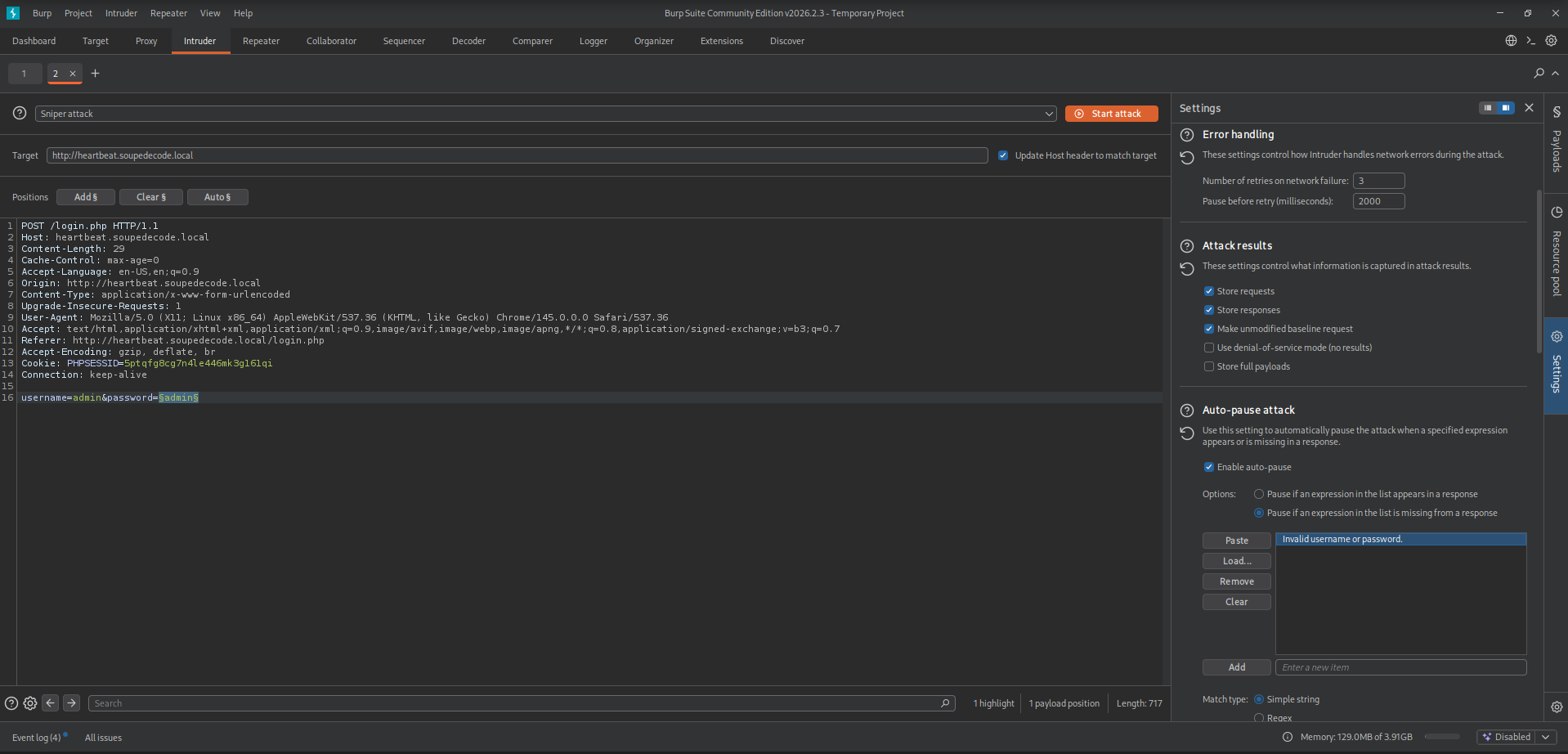Viewport: 1568px width, 754px height.
Task: Click the info icon beside Memory status
Action: [1288, 737]
